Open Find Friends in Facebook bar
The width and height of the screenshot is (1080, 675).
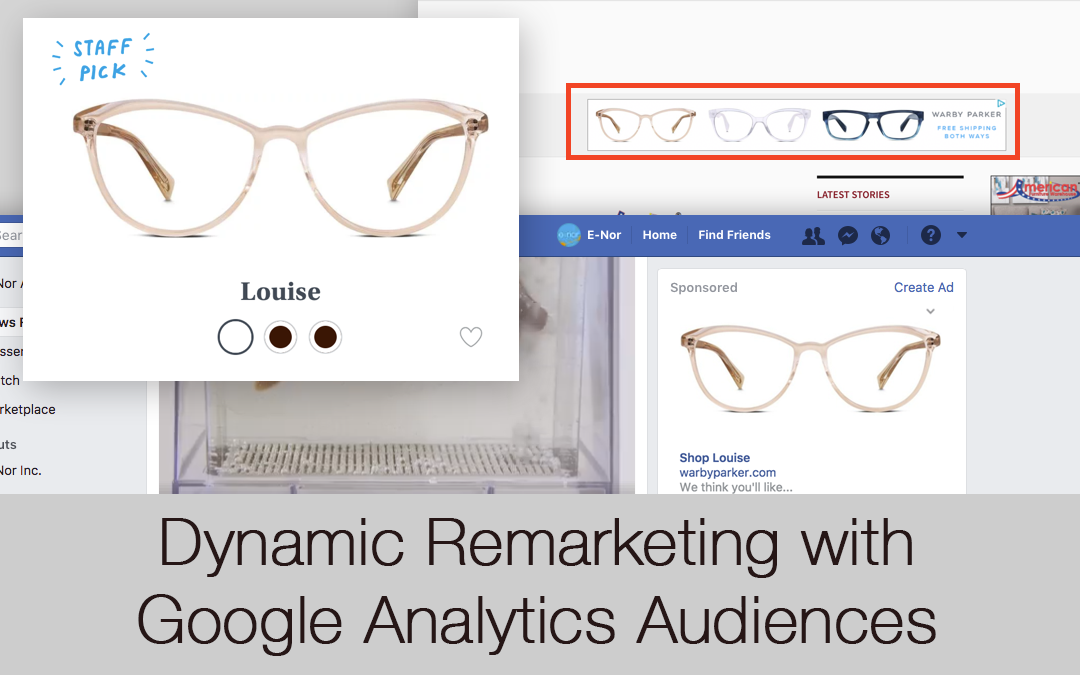click(x=734, y=235)
